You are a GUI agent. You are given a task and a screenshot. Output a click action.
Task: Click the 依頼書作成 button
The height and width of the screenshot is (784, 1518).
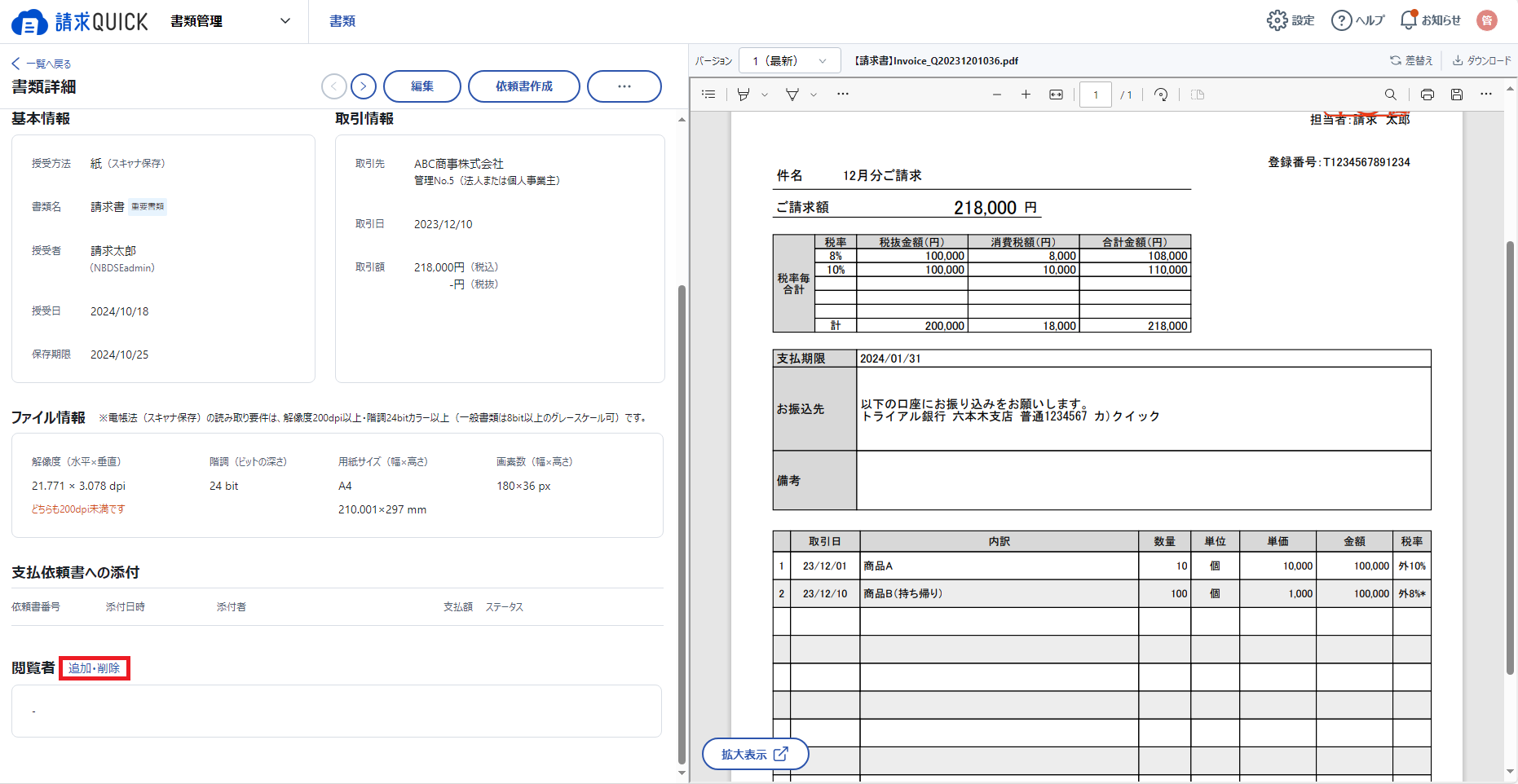click(x=524, y=86)
